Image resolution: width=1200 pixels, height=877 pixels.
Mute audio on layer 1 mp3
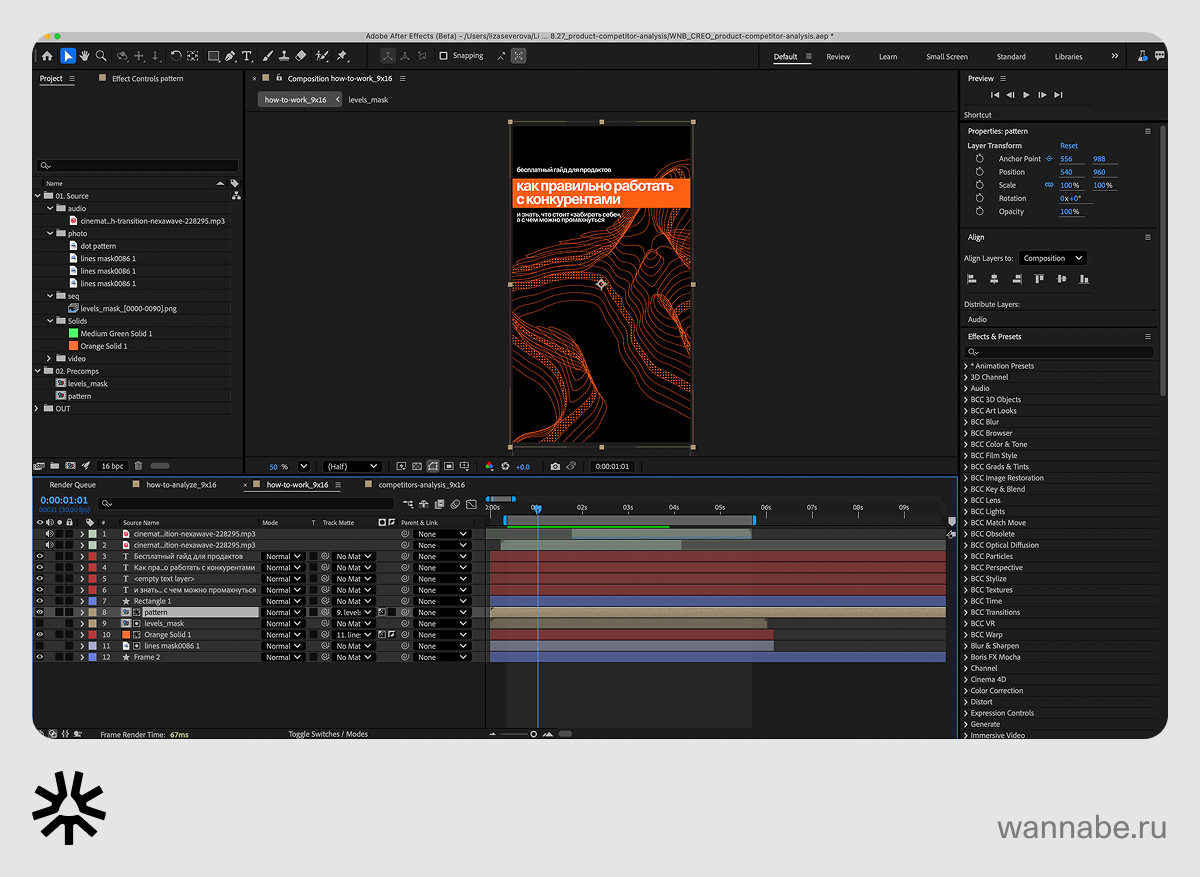[x=49, y=534]
